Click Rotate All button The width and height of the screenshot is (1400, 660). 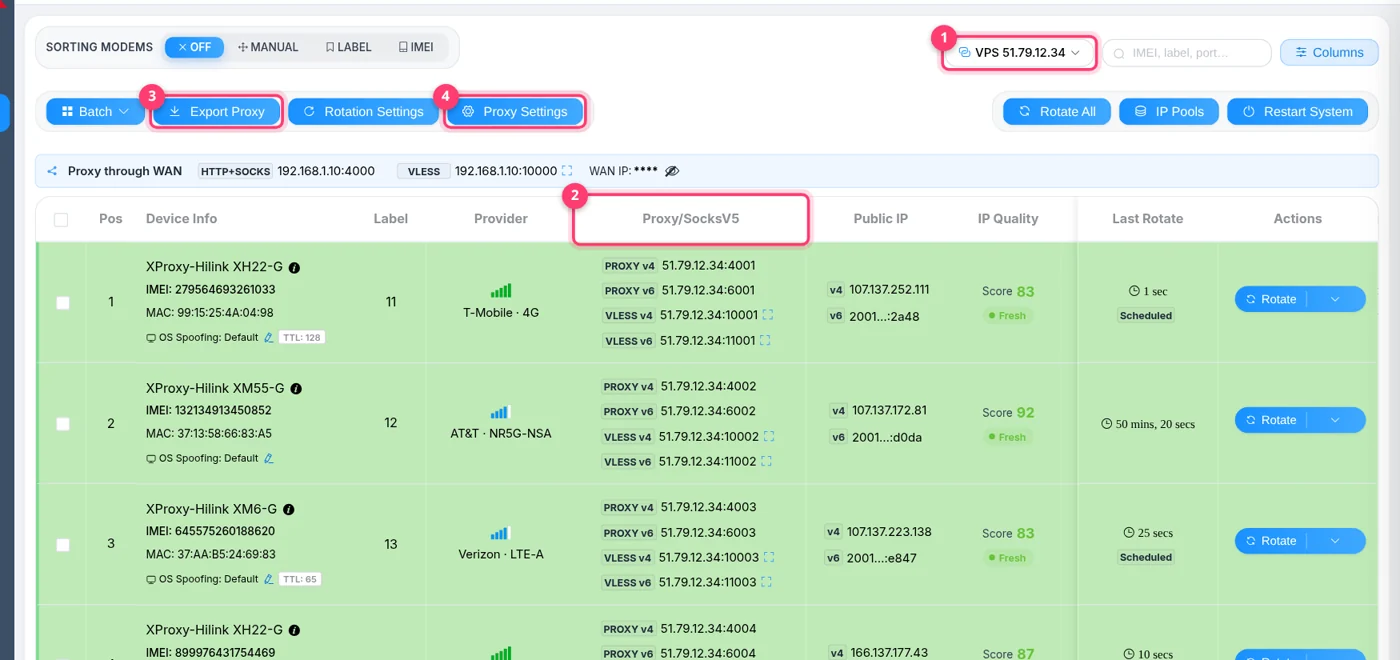[x=1057, y=112]
